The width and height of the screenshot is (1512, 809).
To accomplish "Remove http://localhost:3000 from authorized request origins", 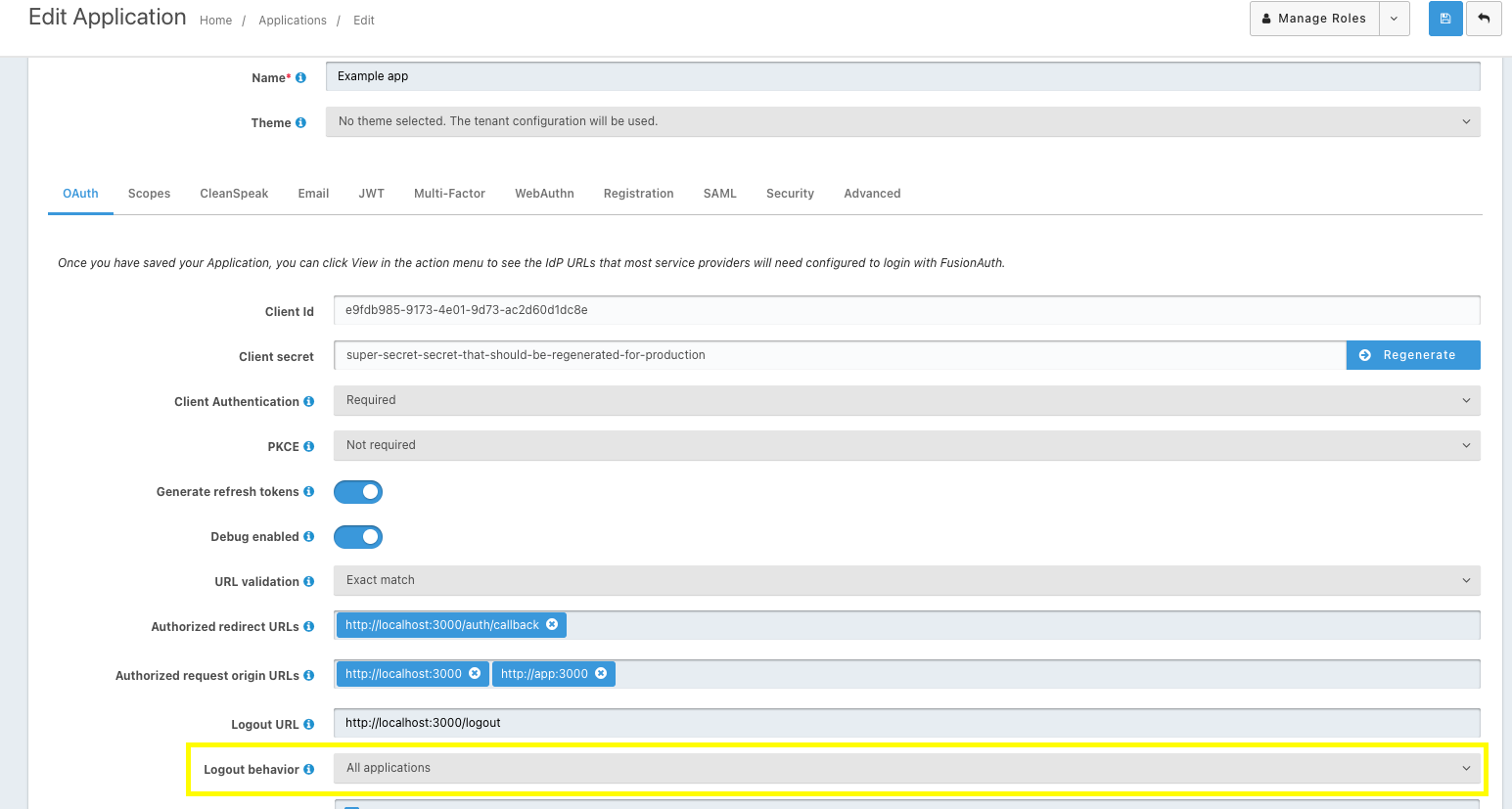I will [475, 673].
